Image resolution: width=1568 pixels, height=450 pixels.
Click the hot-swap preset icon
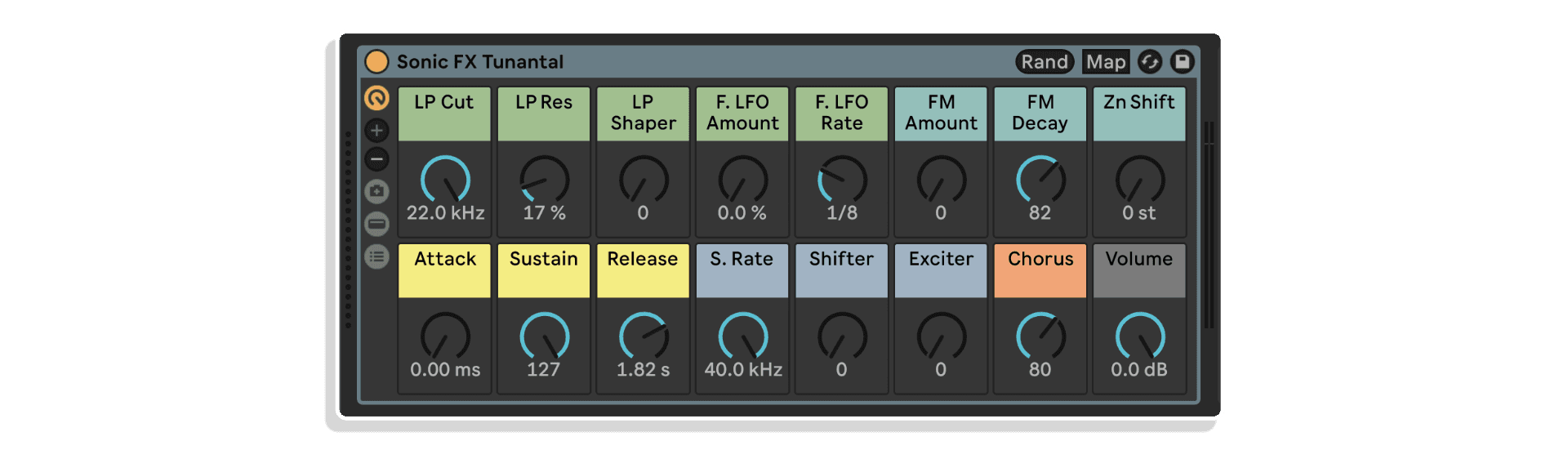(1150, 61)
